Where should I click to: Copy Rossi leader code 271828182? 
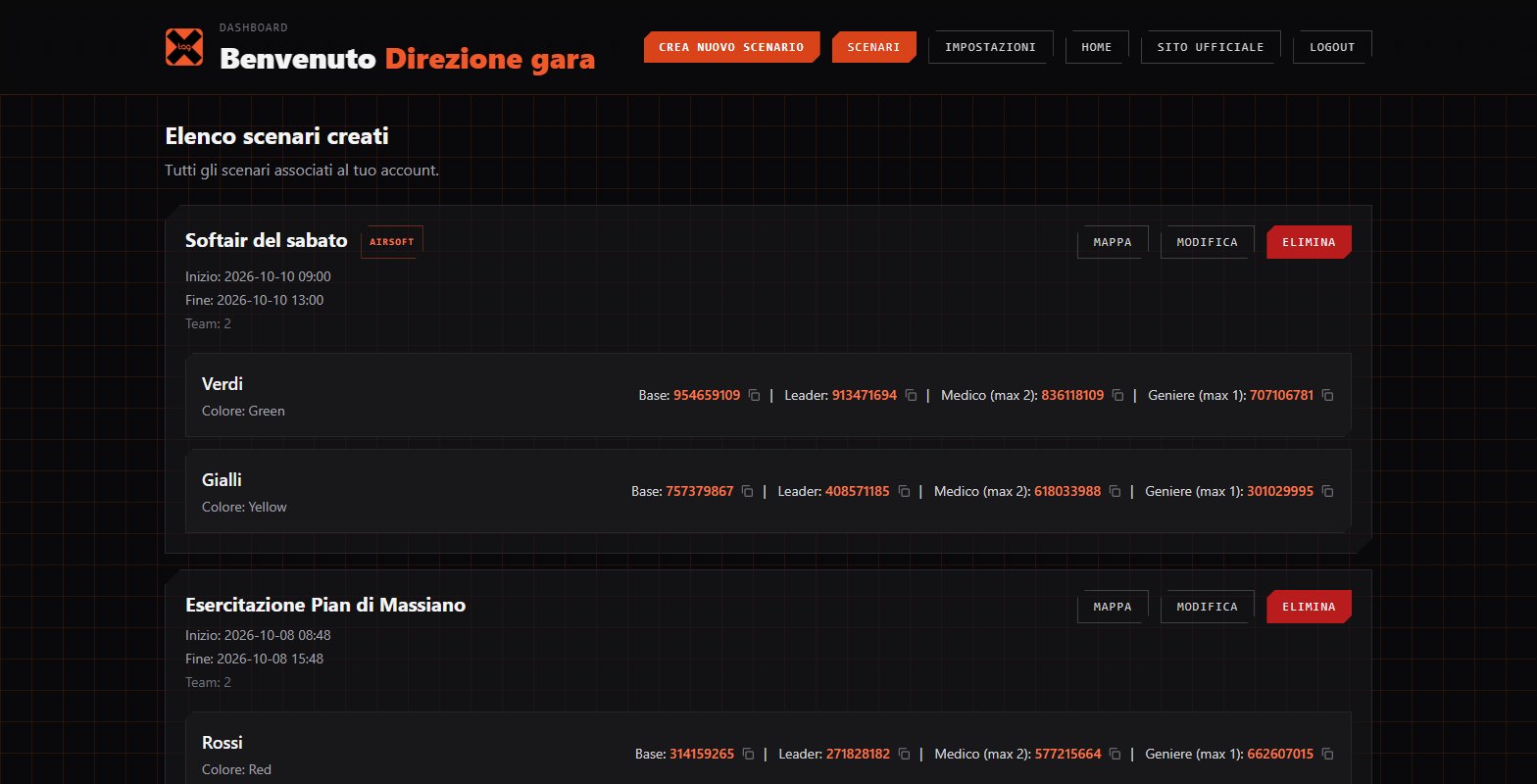point(904,755)
